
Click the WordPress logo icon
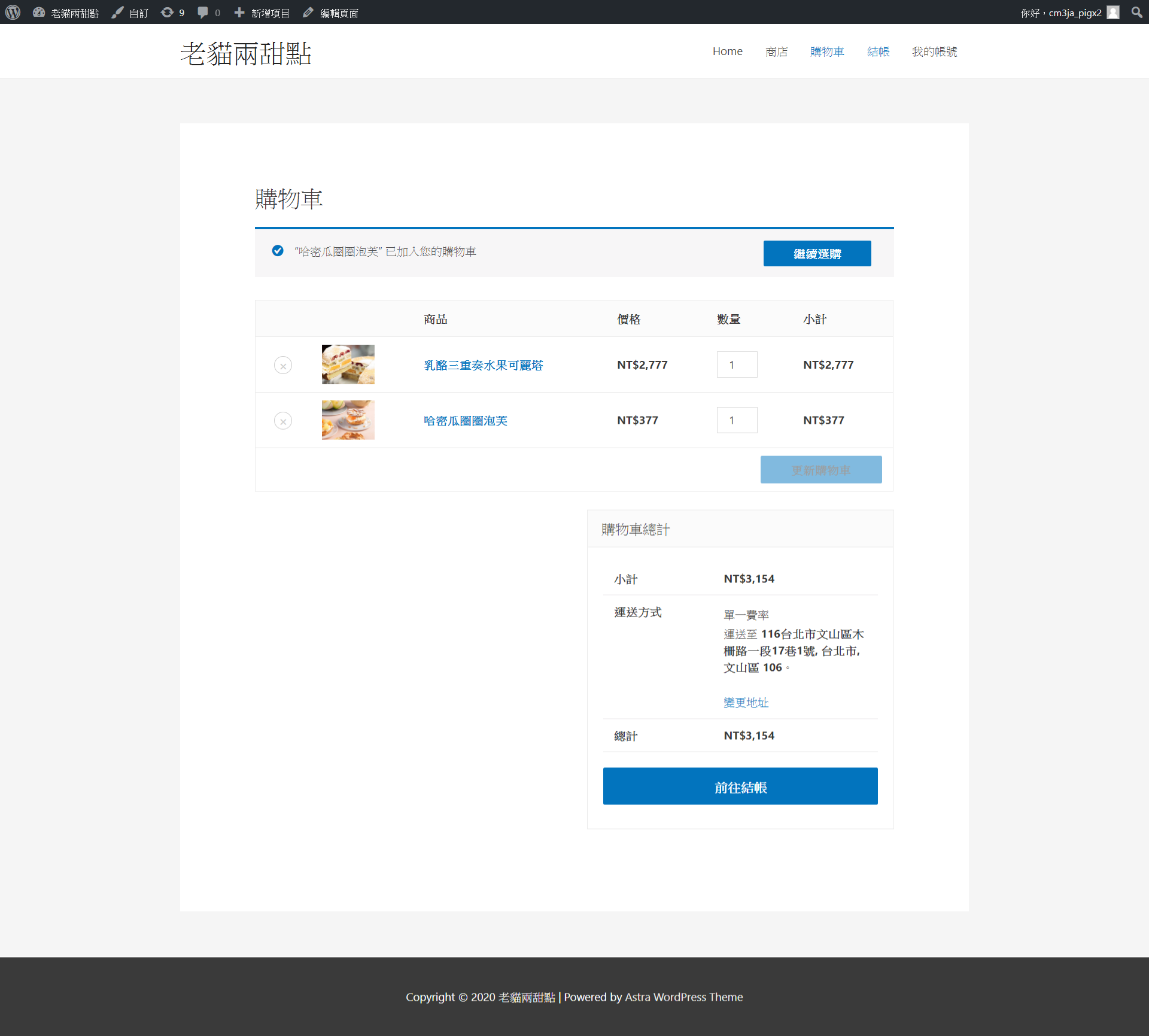click(x=13, y=12)
